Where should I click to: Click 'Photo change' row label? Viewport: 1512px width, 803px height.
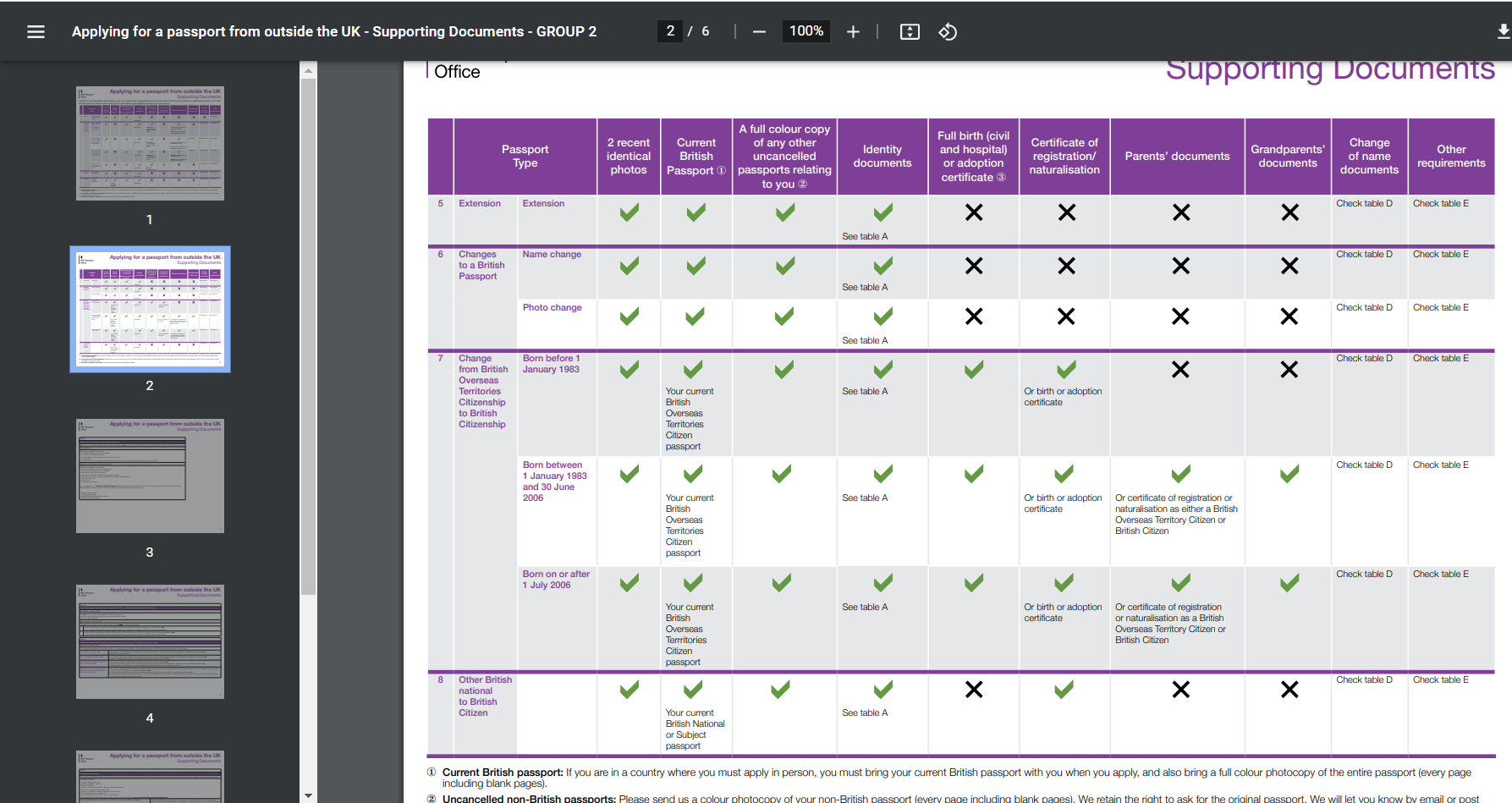pyautogui.click(x=552, y=307)
